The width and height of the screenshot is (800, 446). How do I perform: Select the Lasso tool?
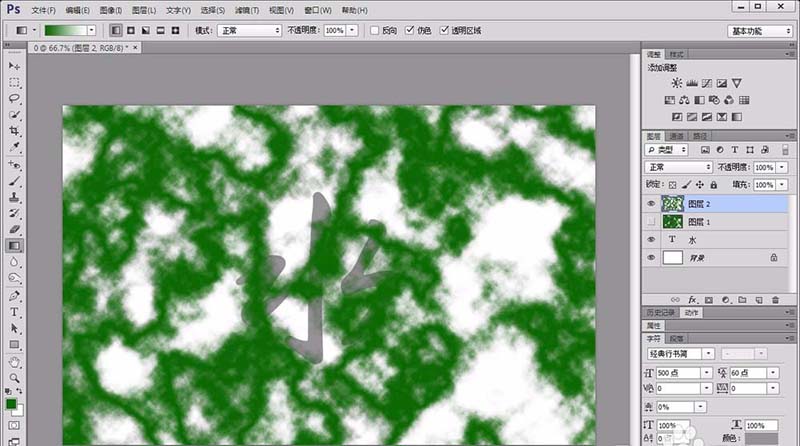pos(14,99)
